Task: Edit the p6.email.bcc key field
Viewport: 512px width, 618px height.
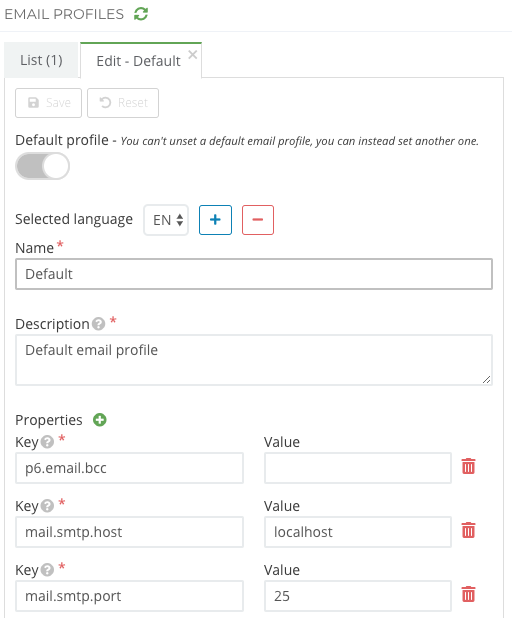Action: pyautogui.click(x=129, y=468)
